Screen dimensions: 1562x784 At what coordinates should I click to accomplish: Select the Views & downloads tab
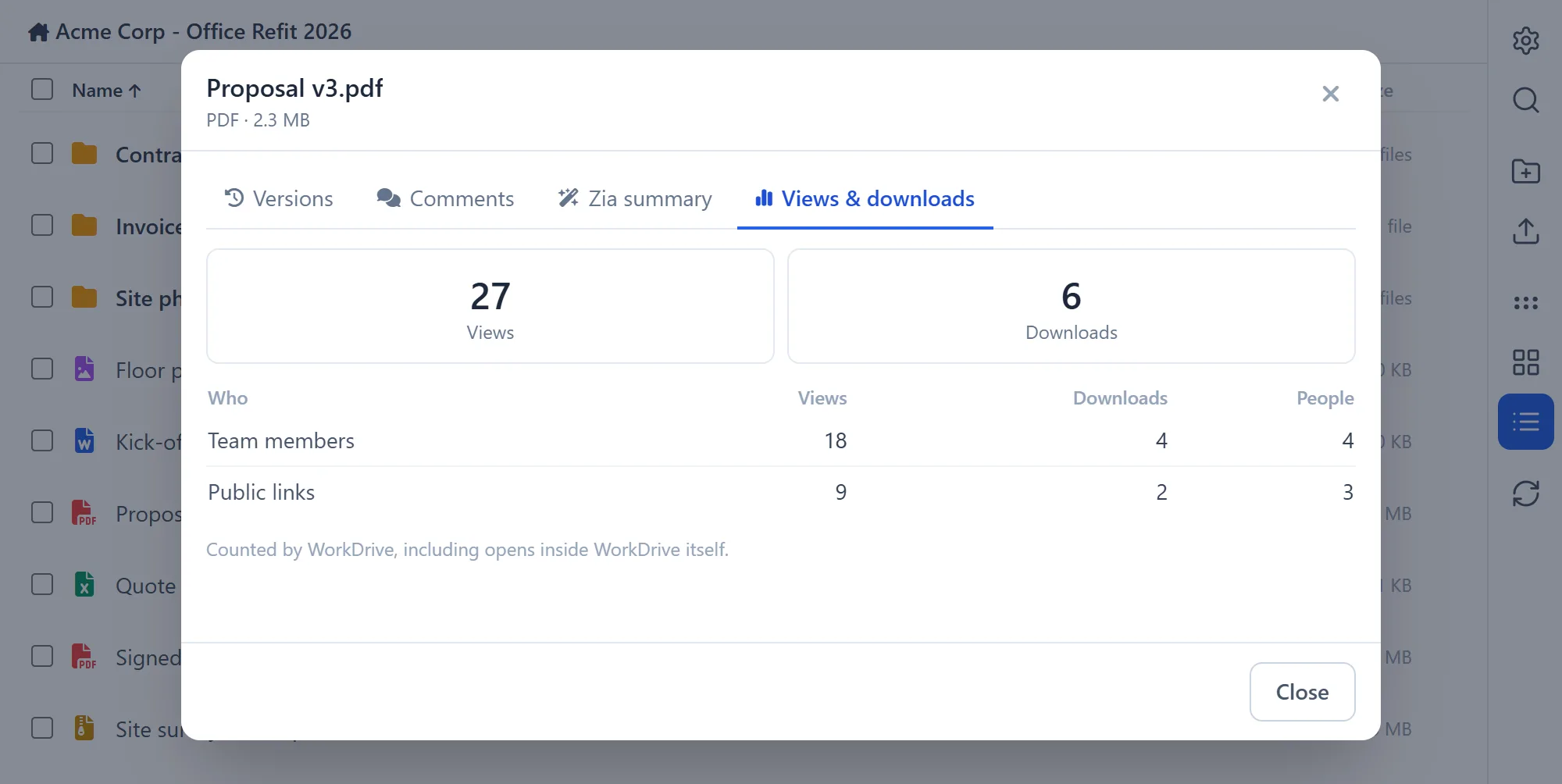865,198
